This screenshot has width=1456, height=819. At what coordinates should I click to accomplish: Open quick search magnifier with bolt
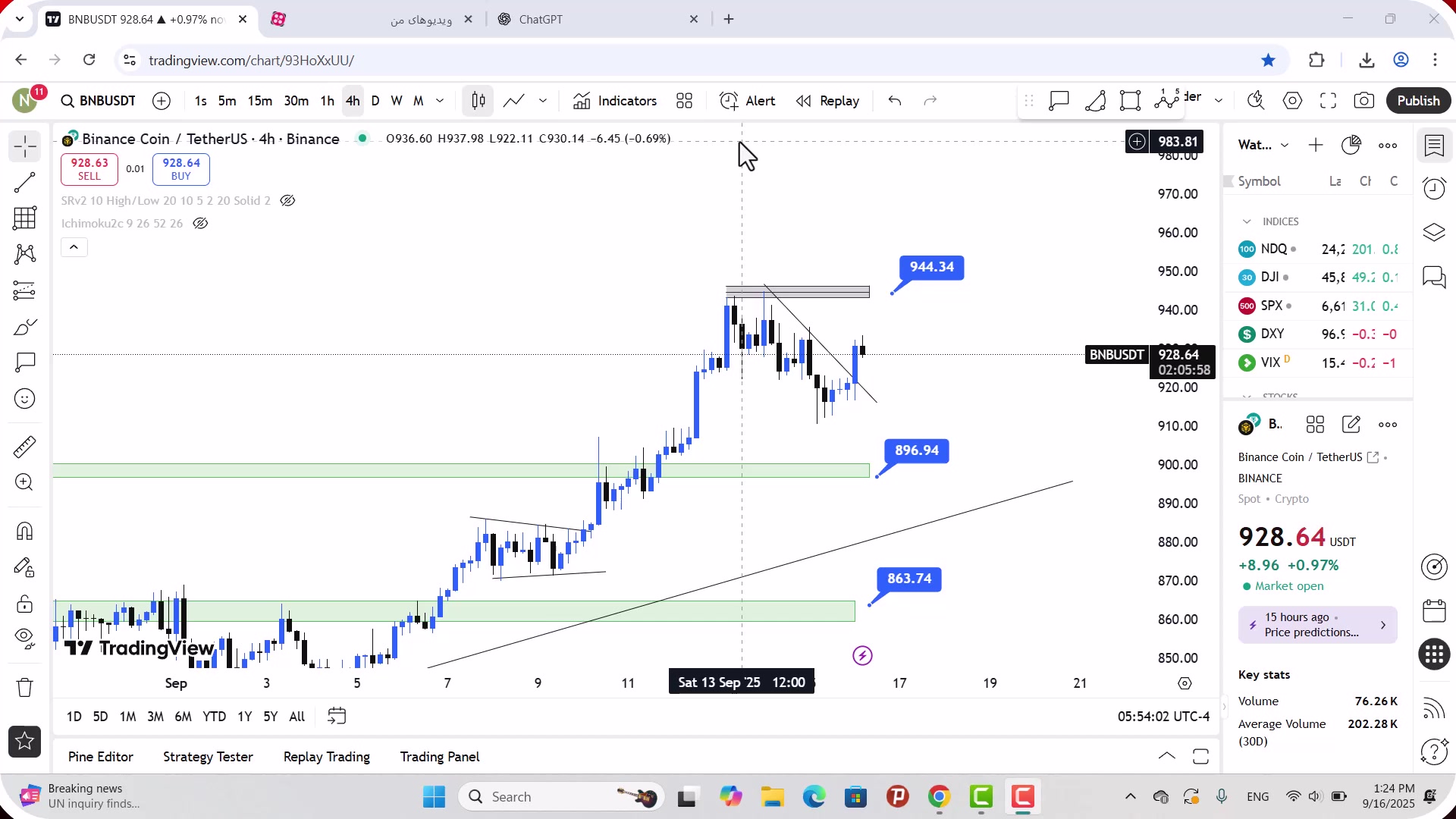1257,101
